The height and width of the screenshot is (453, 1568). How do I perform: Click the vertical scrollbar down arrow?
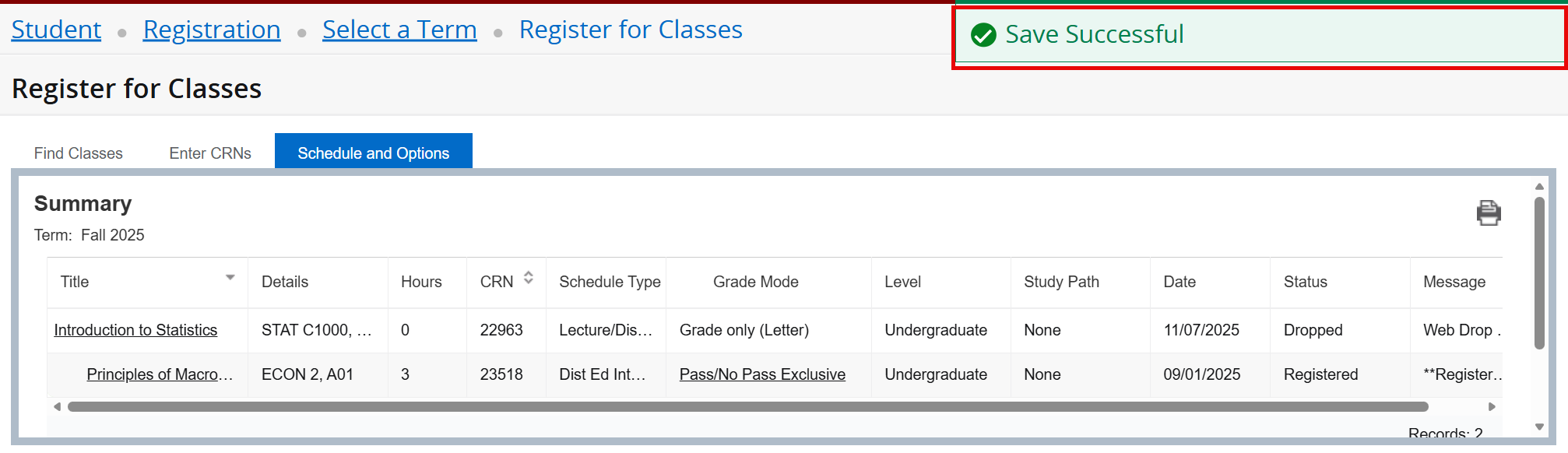tap(1539, 426)
